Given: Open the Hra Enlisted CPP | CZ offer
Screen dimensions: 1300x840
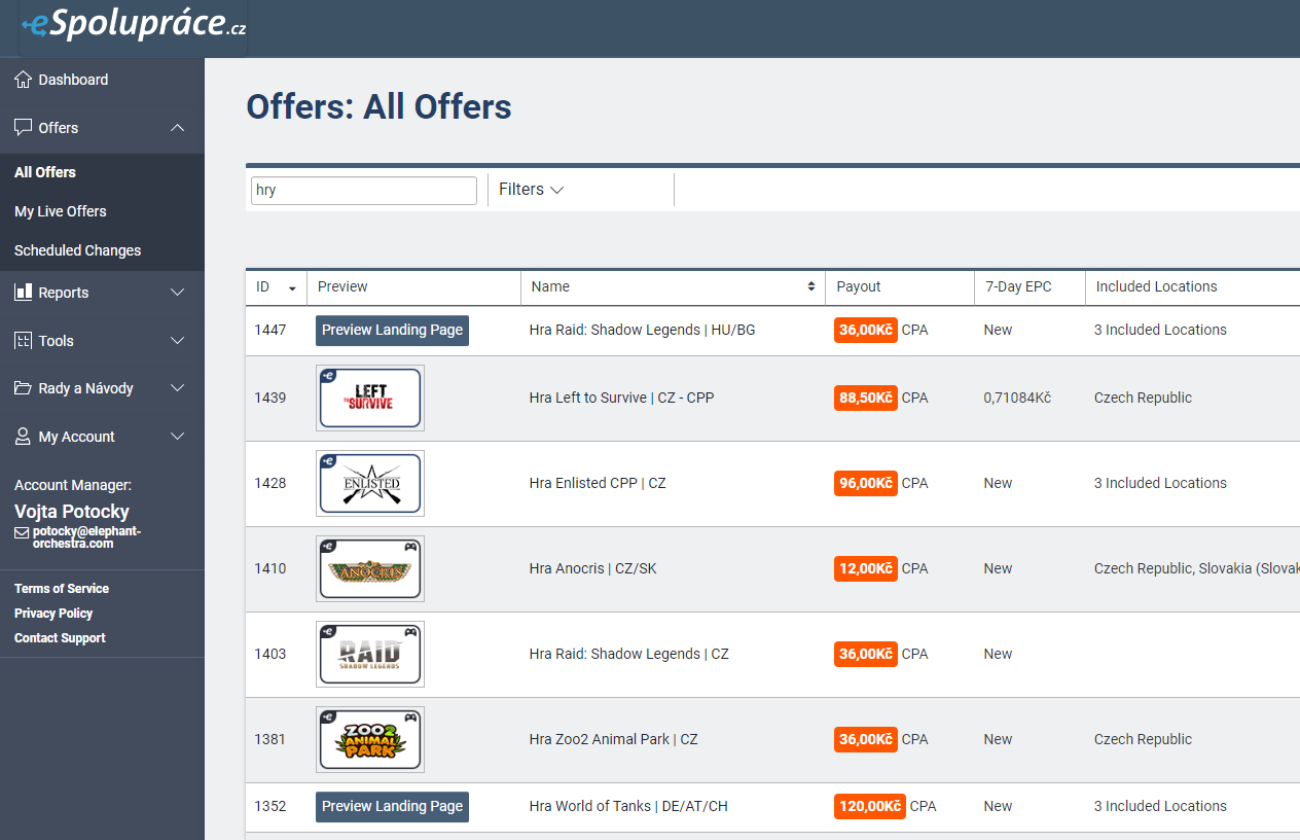Looking at the screenshot, I should click(x=597, y=483).
